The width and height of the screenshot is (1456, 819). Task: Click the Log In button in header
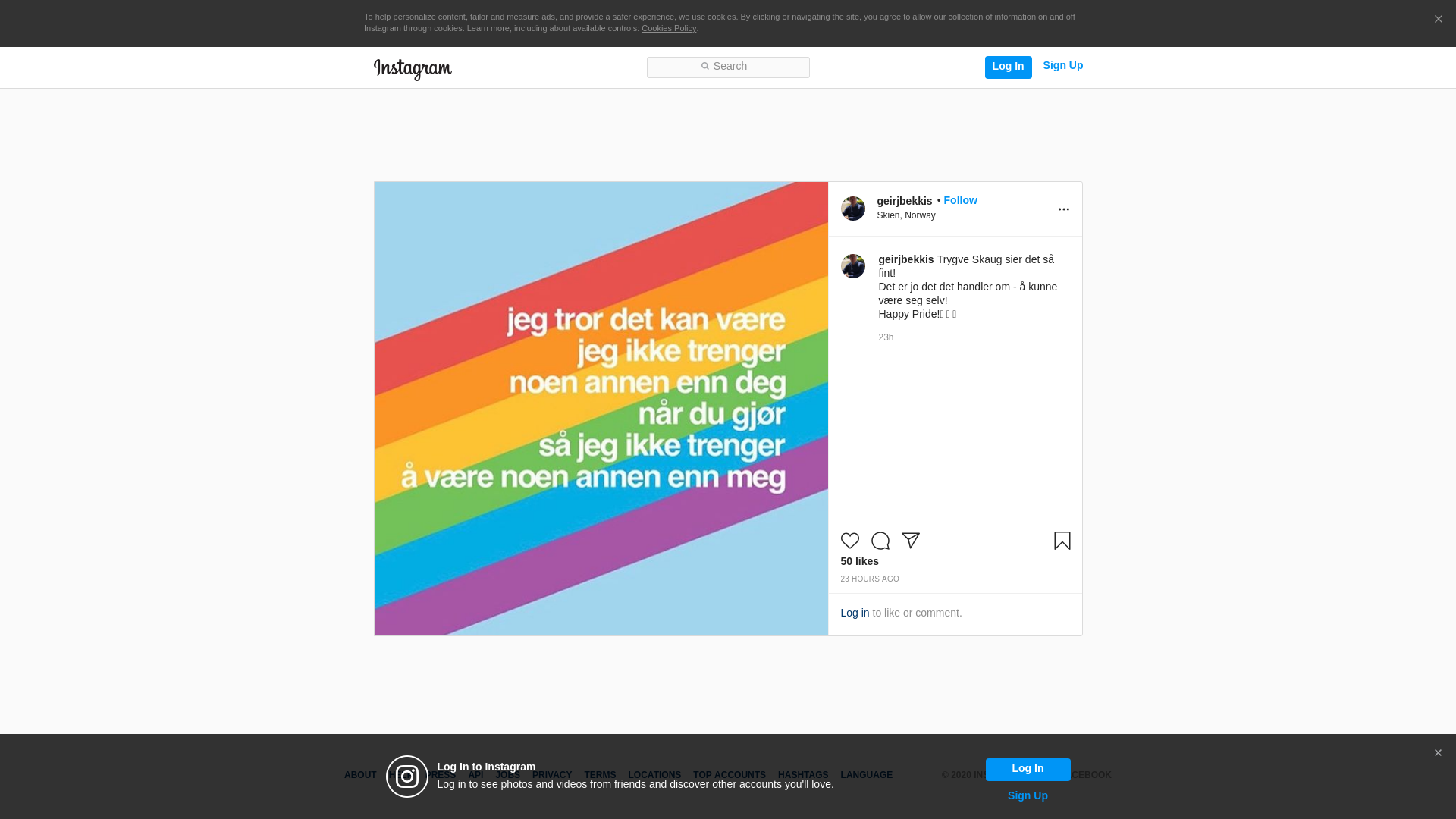[1008, 67]
